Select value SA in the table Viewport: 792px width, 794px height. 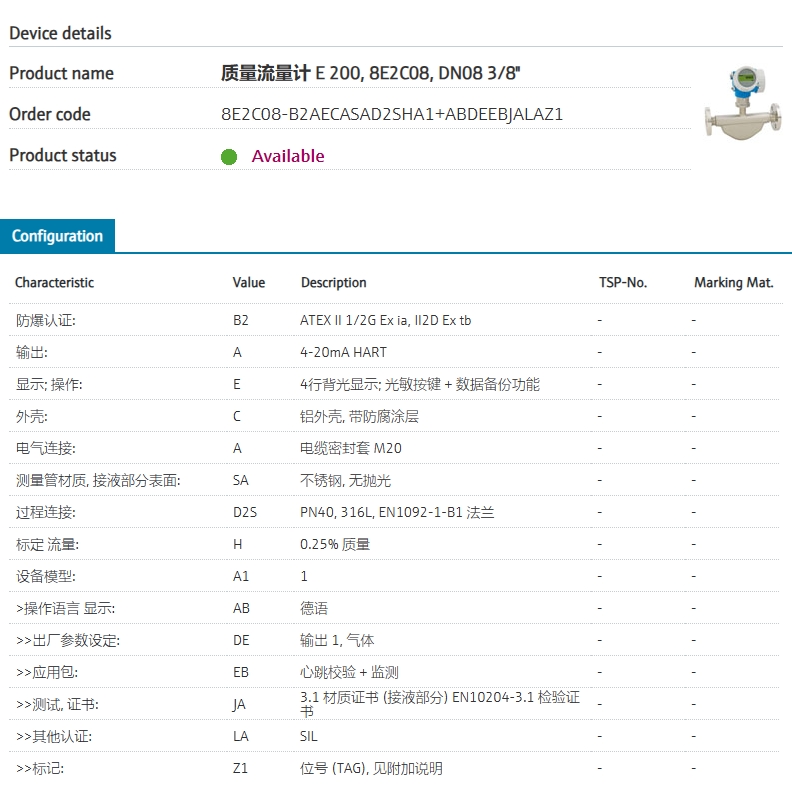241,481
